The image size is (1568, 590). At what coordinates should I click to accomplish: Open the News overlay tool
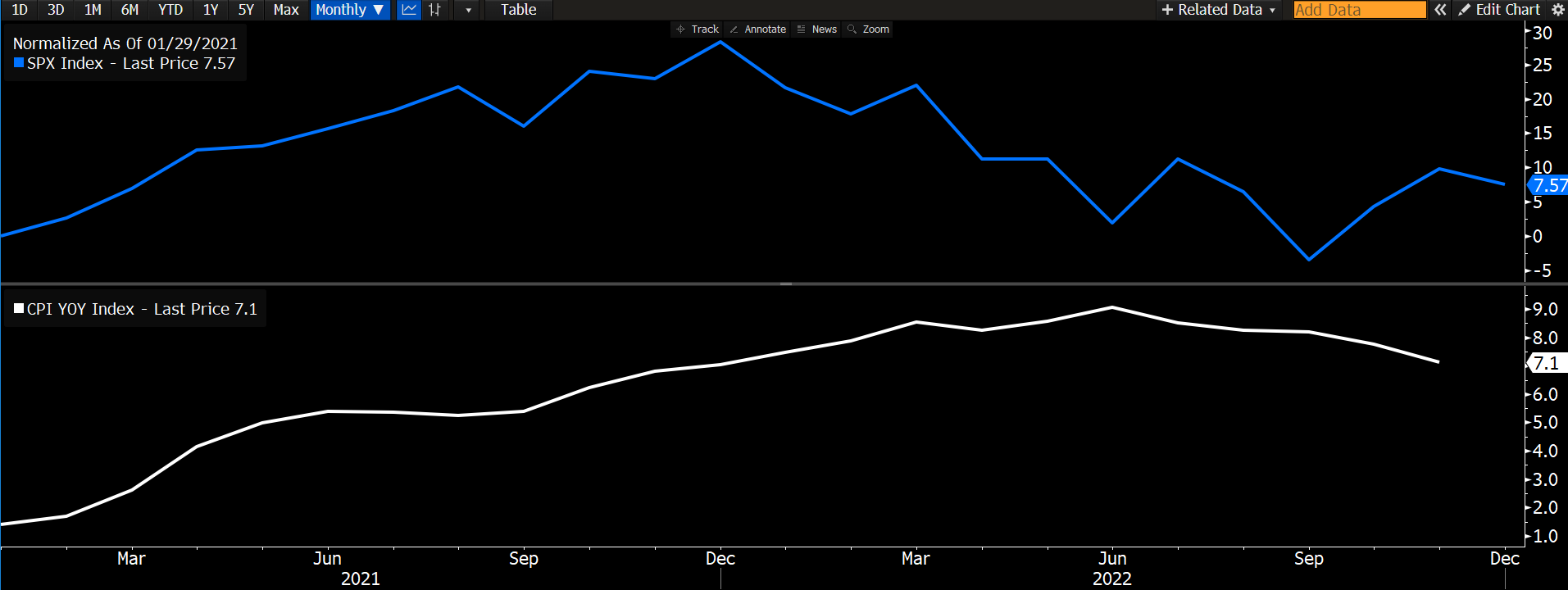816,29
